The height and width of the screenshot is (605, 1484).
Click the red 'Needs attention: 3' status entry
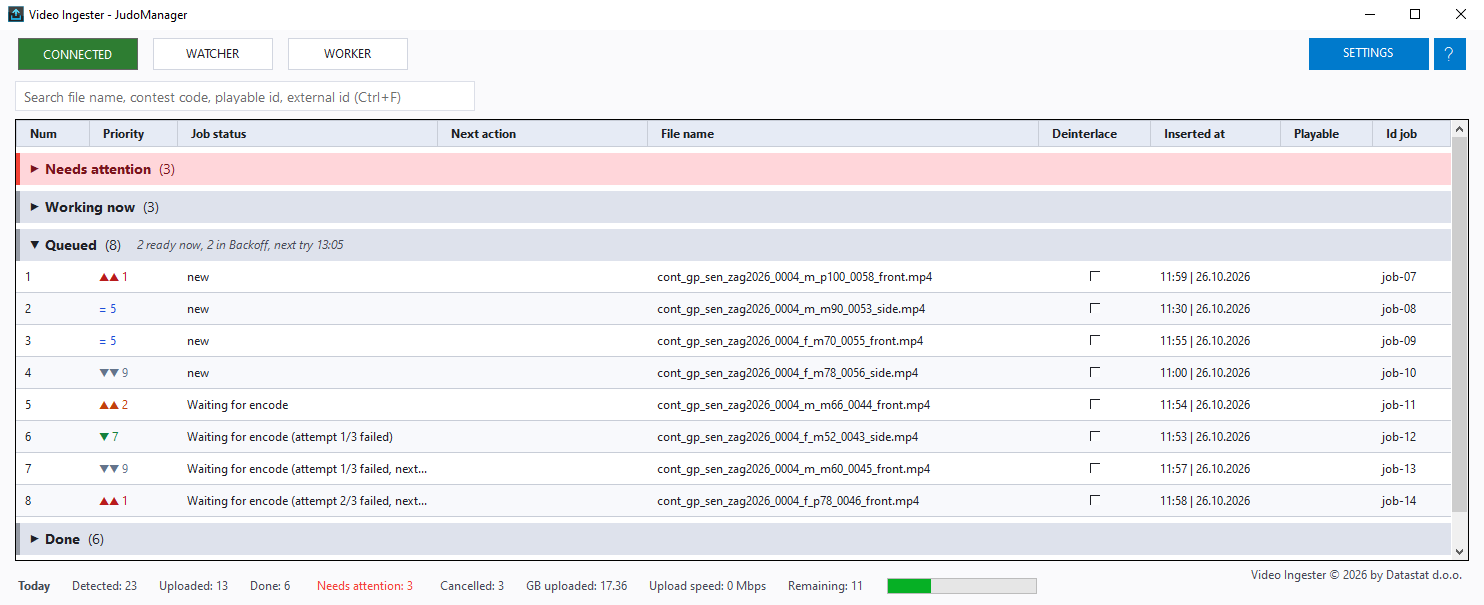[x=365, y=586]
